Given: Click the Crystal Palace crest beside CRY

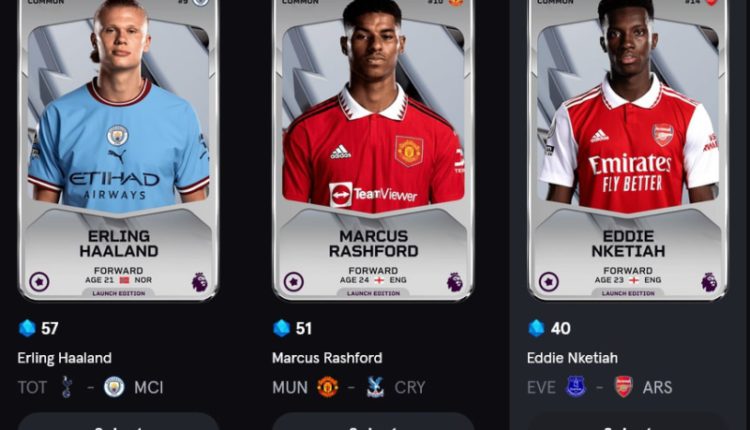Looking at the screenshot, I should tap(375, 387).
